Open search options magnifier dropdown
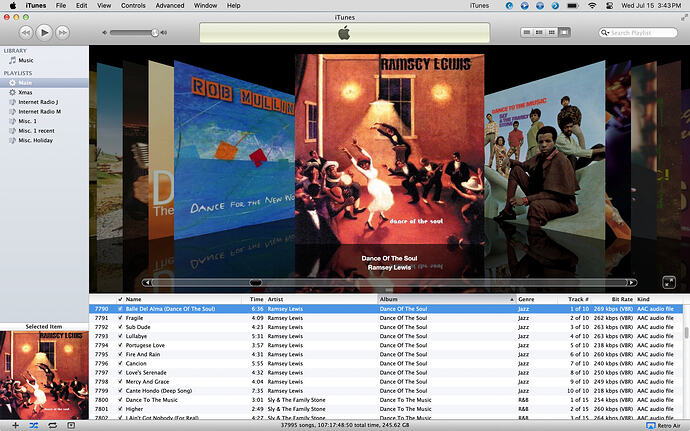Viewport: 690px width, 431px height. [x=605, y=33]
